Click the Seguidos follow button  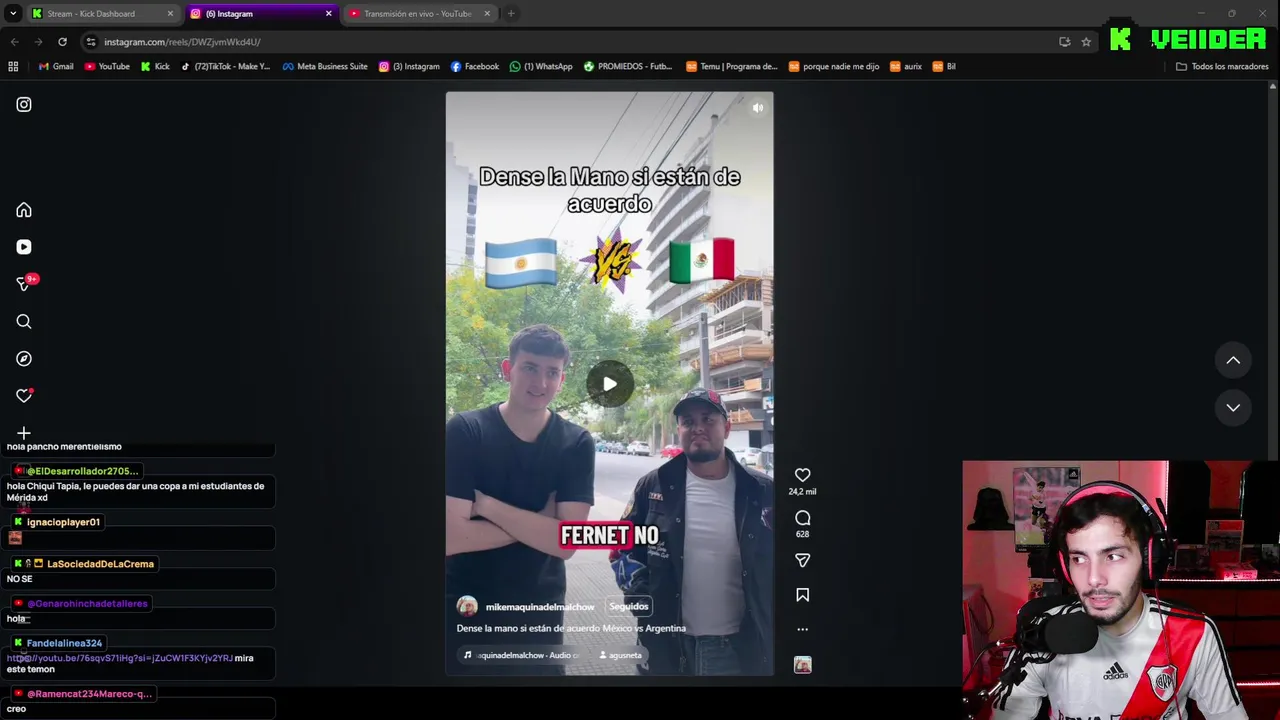pyautogui.click(x=628, y=606)
